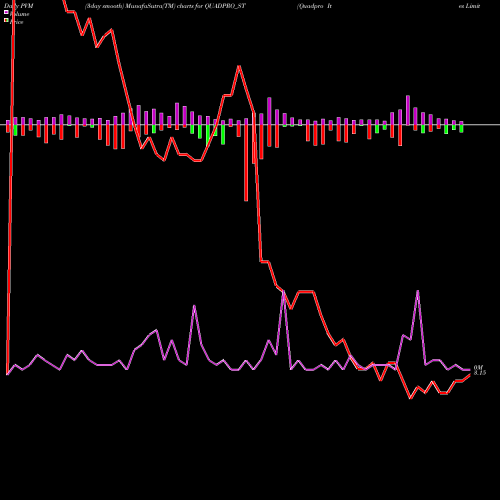Click the '0M' volume value label
500x500 pixels.
[x=478, y=367]
